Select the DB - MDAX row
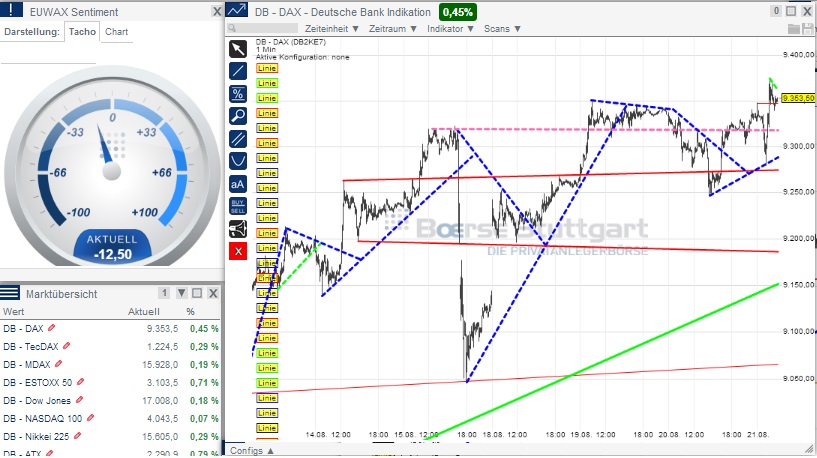Screen dimensions: 817x458 [110, 364]
